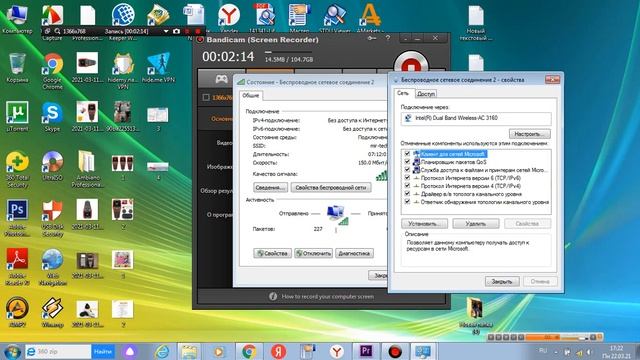
Task: Uncheck Драйвер в/в тополога канального уровня
Action: tap(407, 193)
